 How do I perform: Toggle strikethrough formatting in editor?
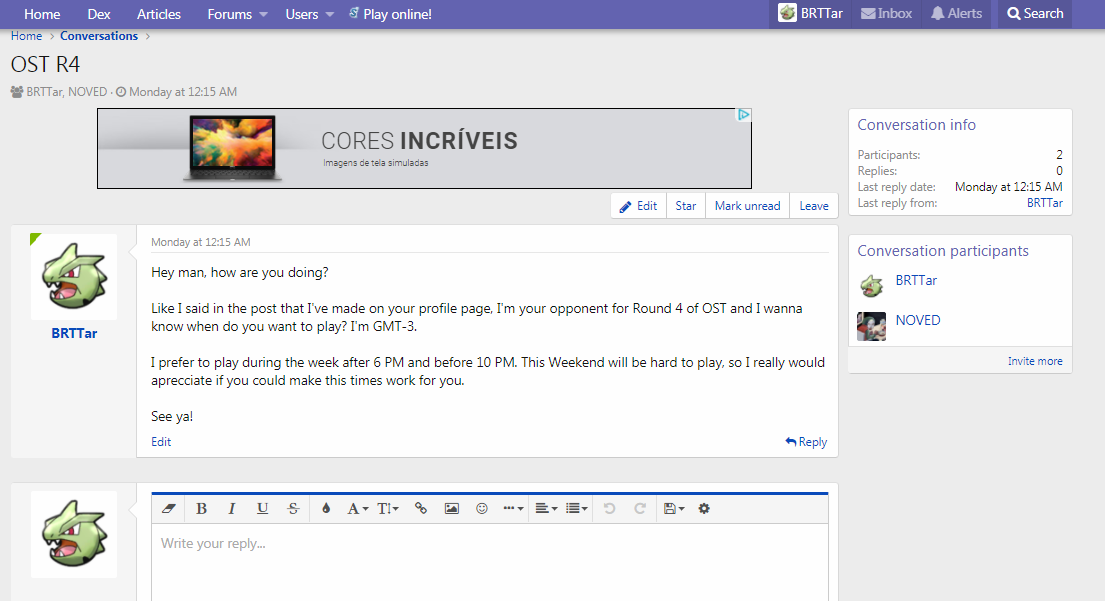tap(293, 508)
